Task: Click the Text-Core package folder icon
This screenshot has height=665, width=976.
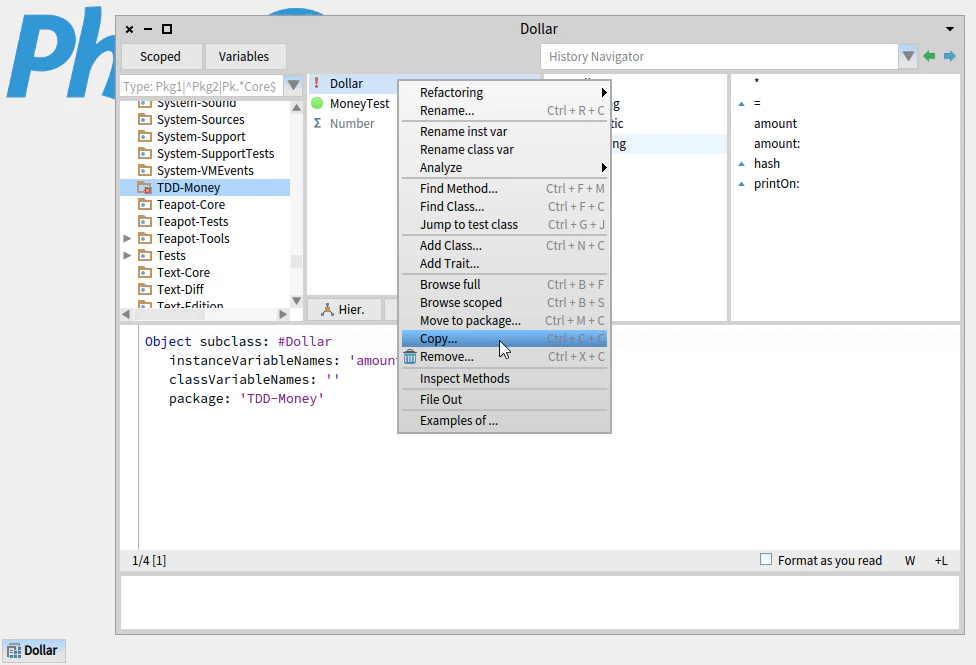Action: coord(144,272)
